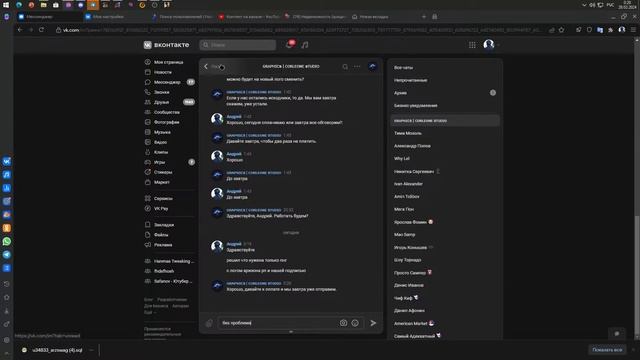
Task: Open Новости in left menu
Action: [x=163, y=72]
